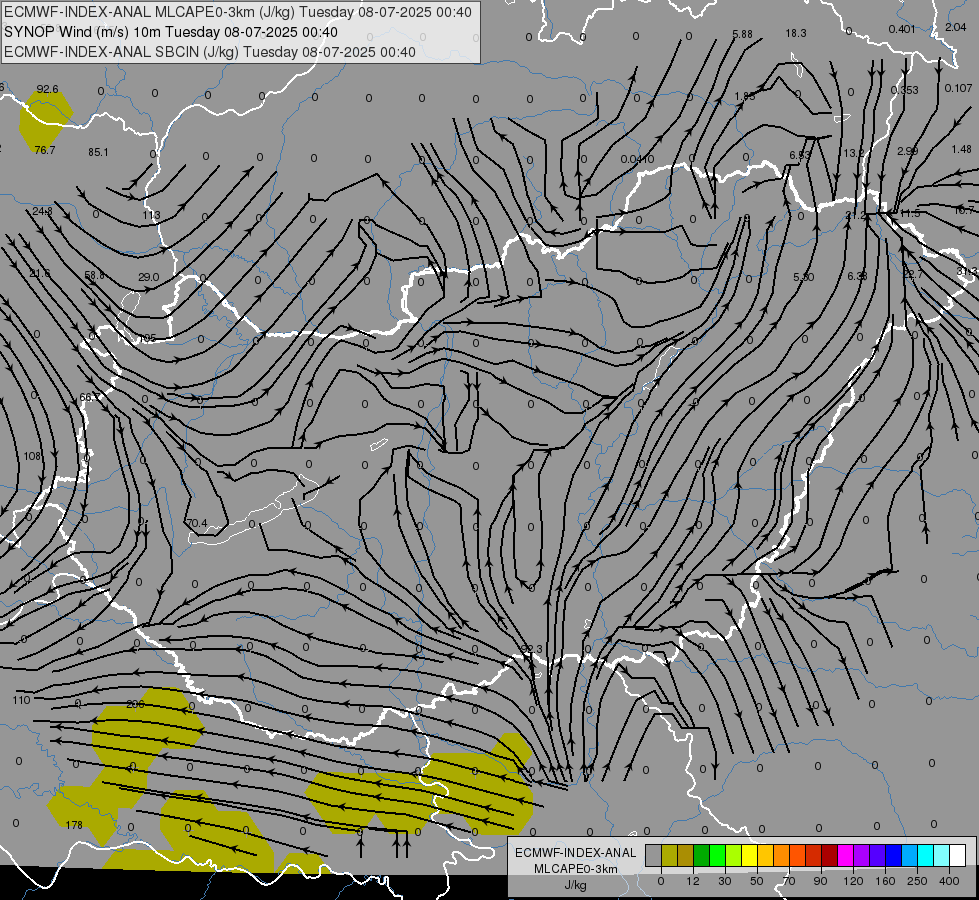Click the legend scale value 12
The image size is (979, 900).
693,881
